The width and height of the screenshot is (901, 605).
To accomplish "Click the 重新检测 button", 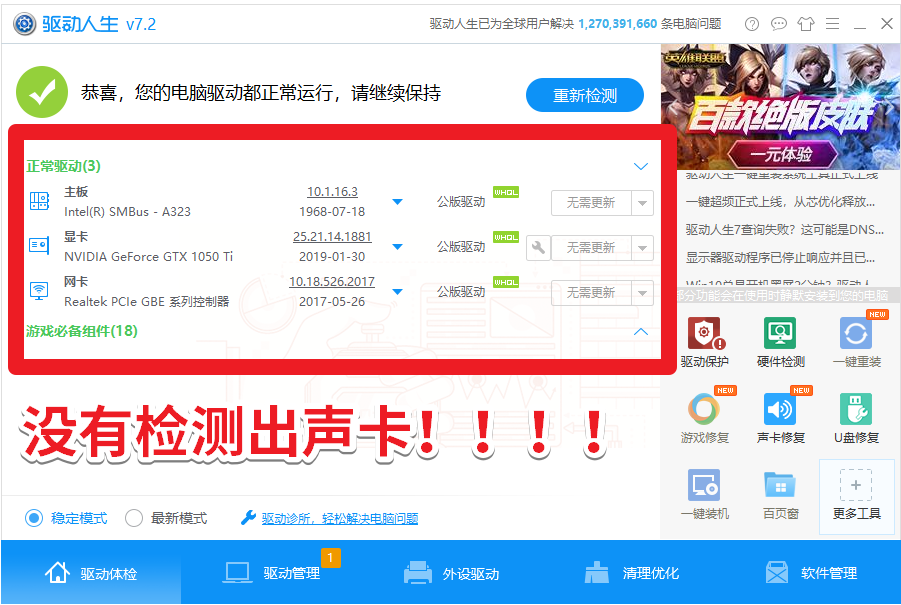I will [585, 95].
